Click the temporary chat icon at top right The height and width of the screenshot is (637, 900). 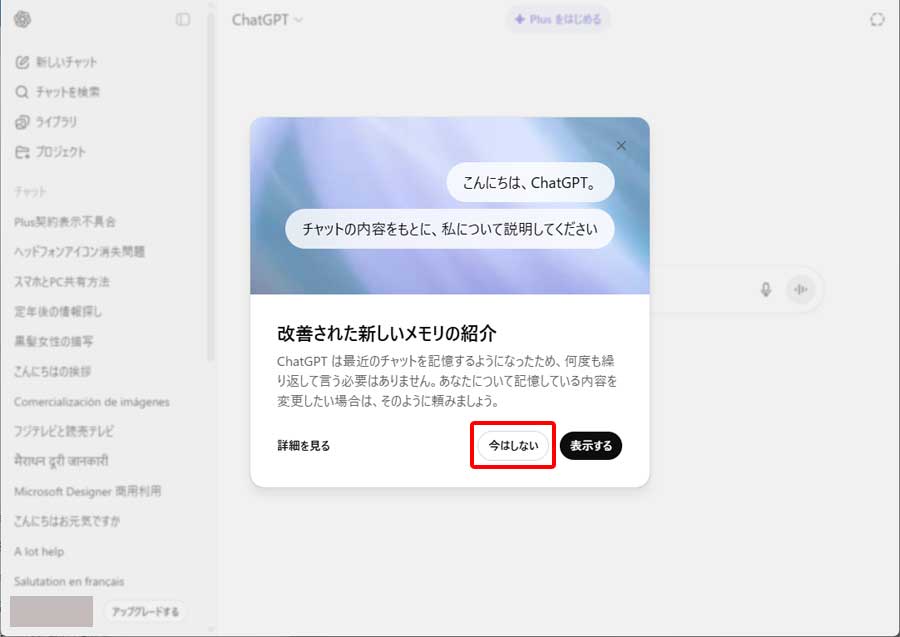tap(878, 20)
